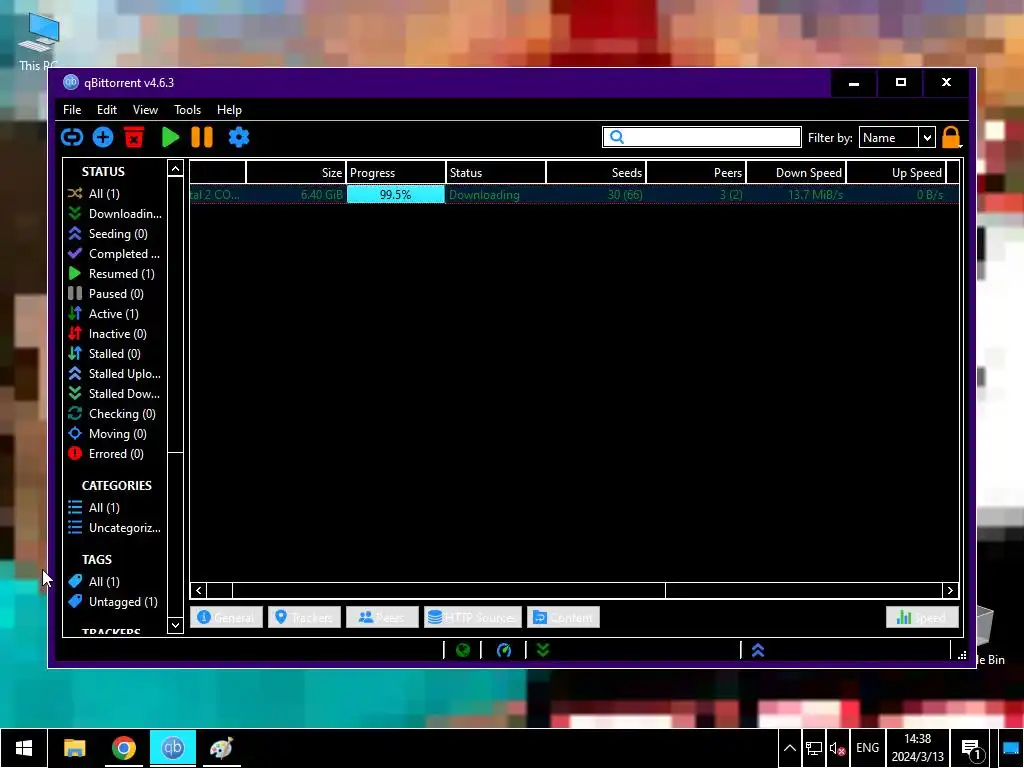The height and width of the screenshot is (768, 1024).
Task: Click the green download speed status icon
Action: pyautogui.click(x=543, y=650)
